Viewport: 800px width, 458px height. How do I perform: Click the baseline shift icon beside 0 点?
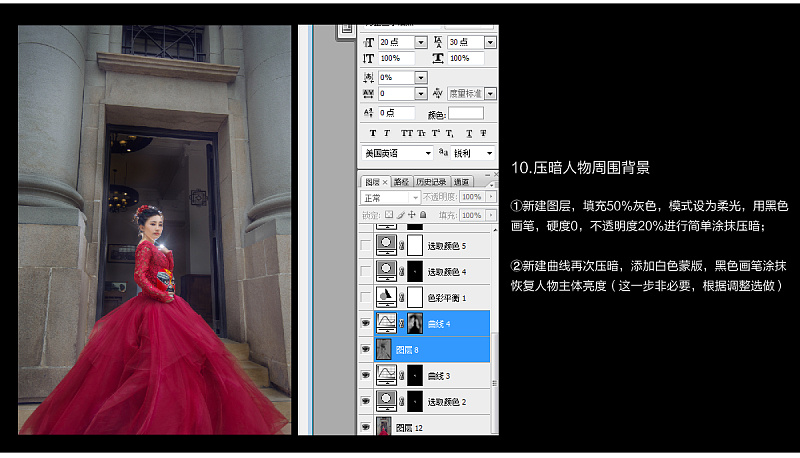tap(368, 113)
